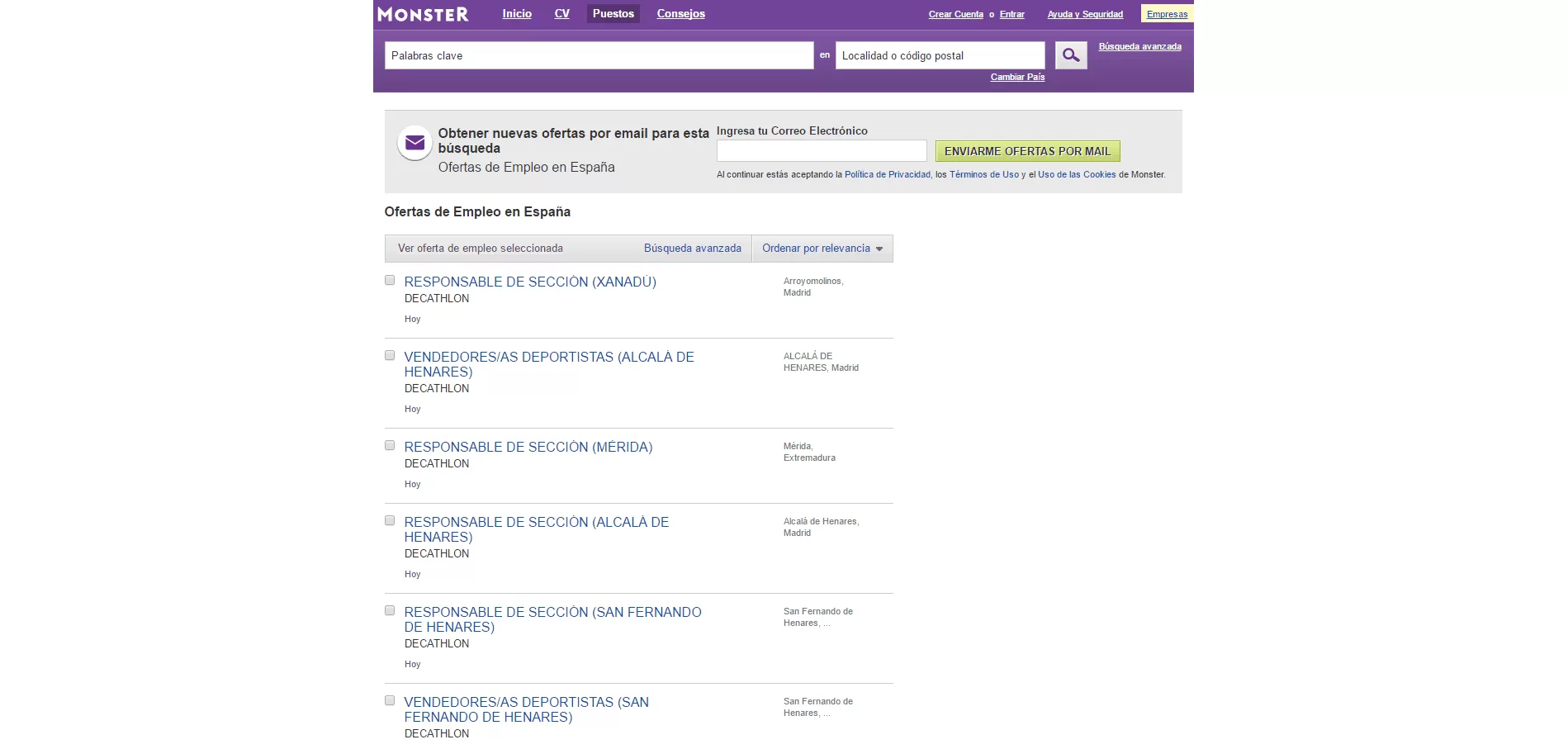The image size is (1568, 749).
Task: Click the Crear Cuenta link
Action: coord(956,14)
